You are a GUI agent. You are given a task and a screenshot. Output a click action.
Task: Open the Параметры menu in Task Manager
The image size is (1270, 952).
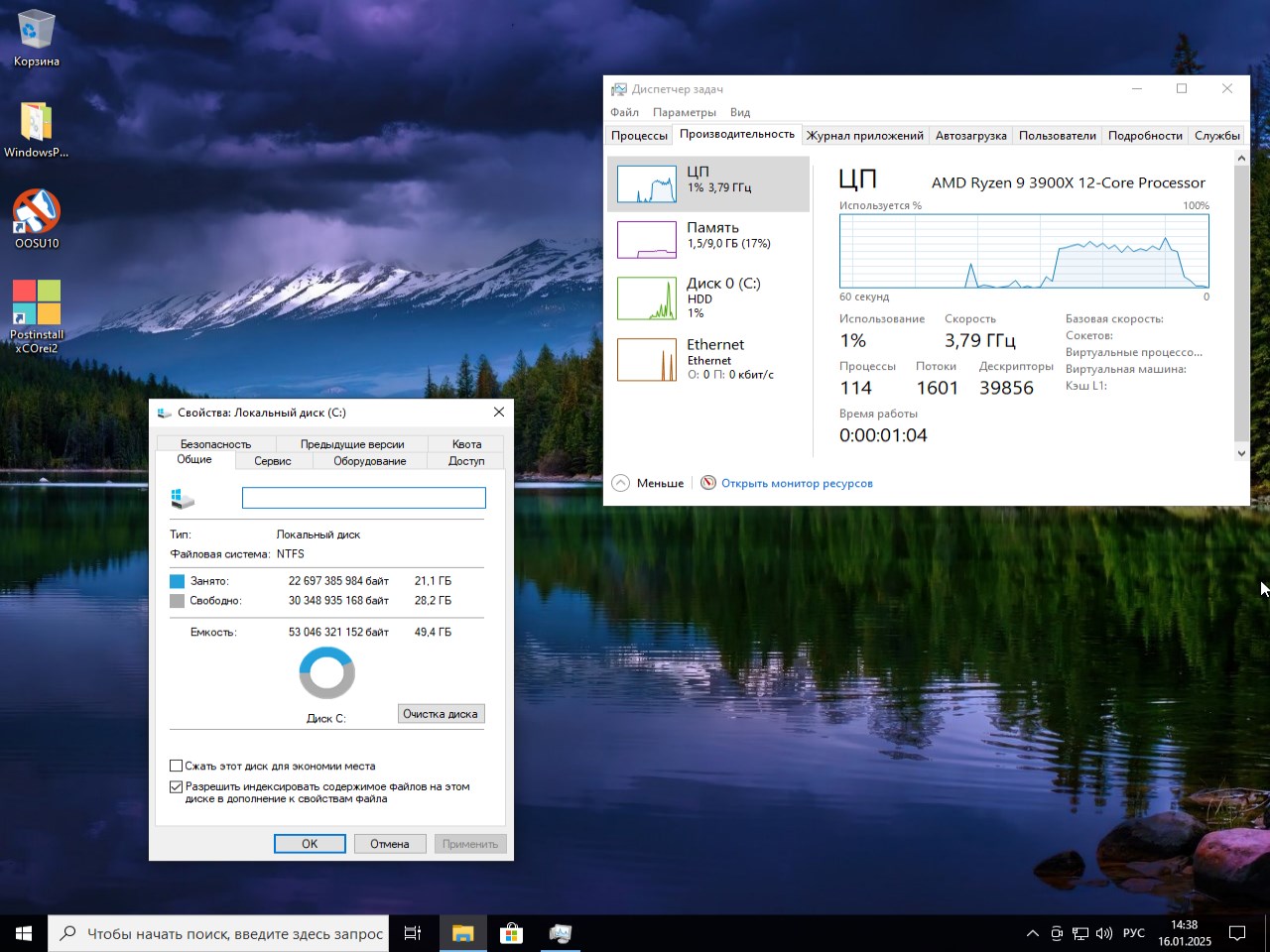pos(684,112)
